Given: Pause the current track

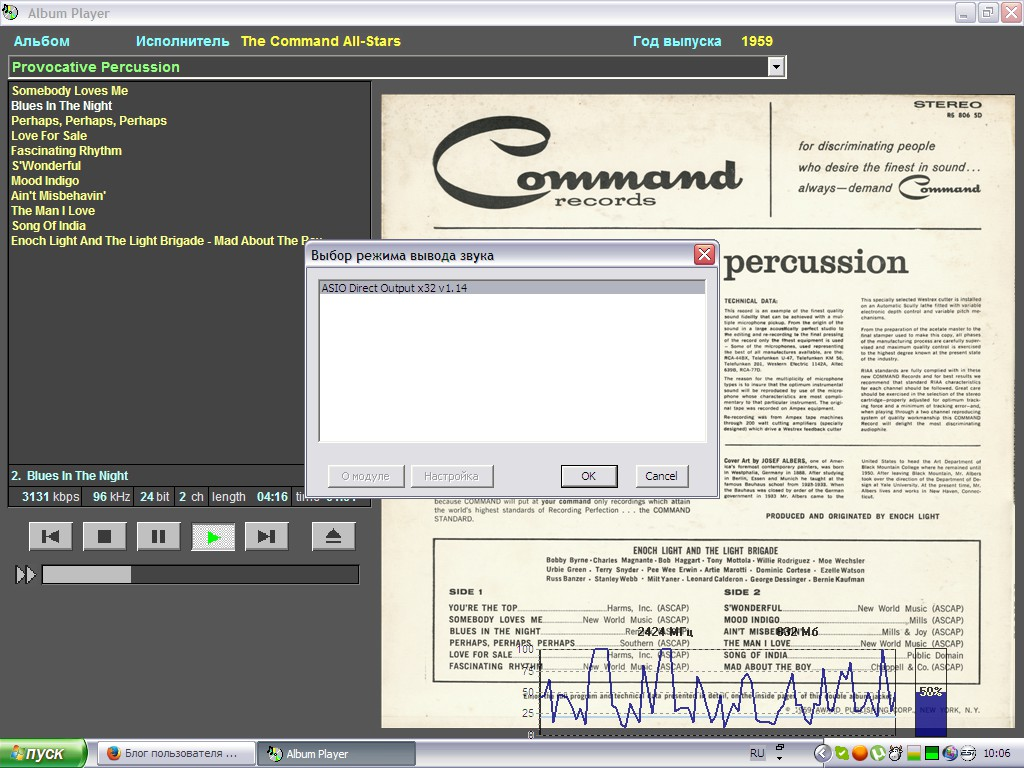Looking at the screenshot, I should [158, 537].
